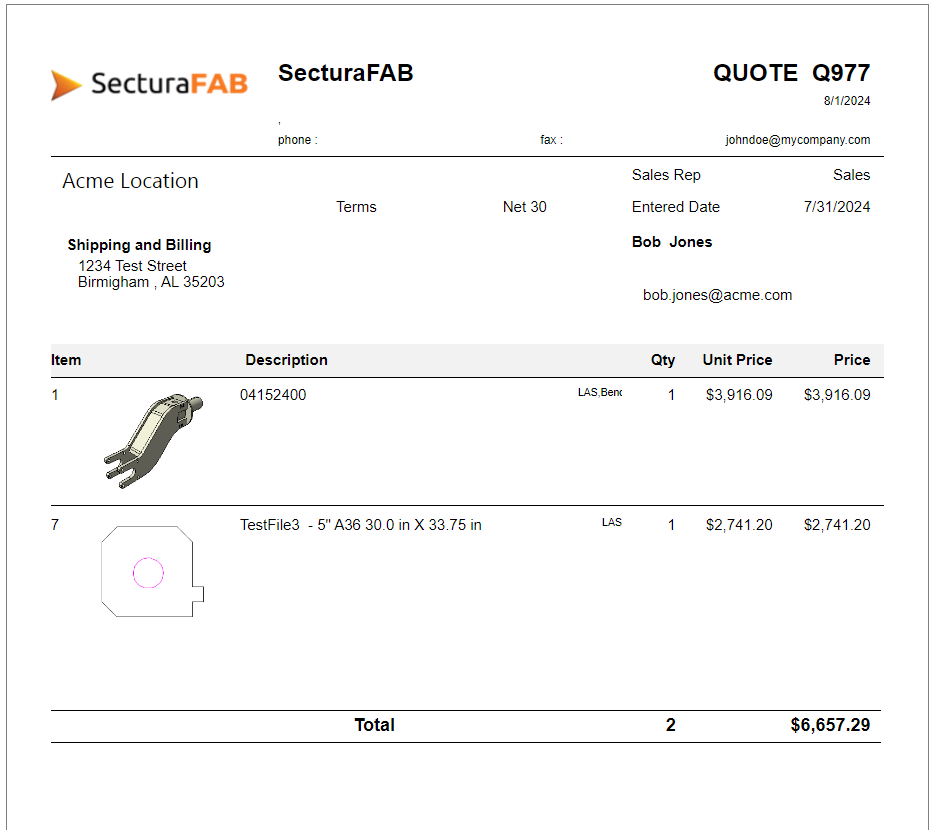Click the bob.jones@acme.com email link

[717, 295]
